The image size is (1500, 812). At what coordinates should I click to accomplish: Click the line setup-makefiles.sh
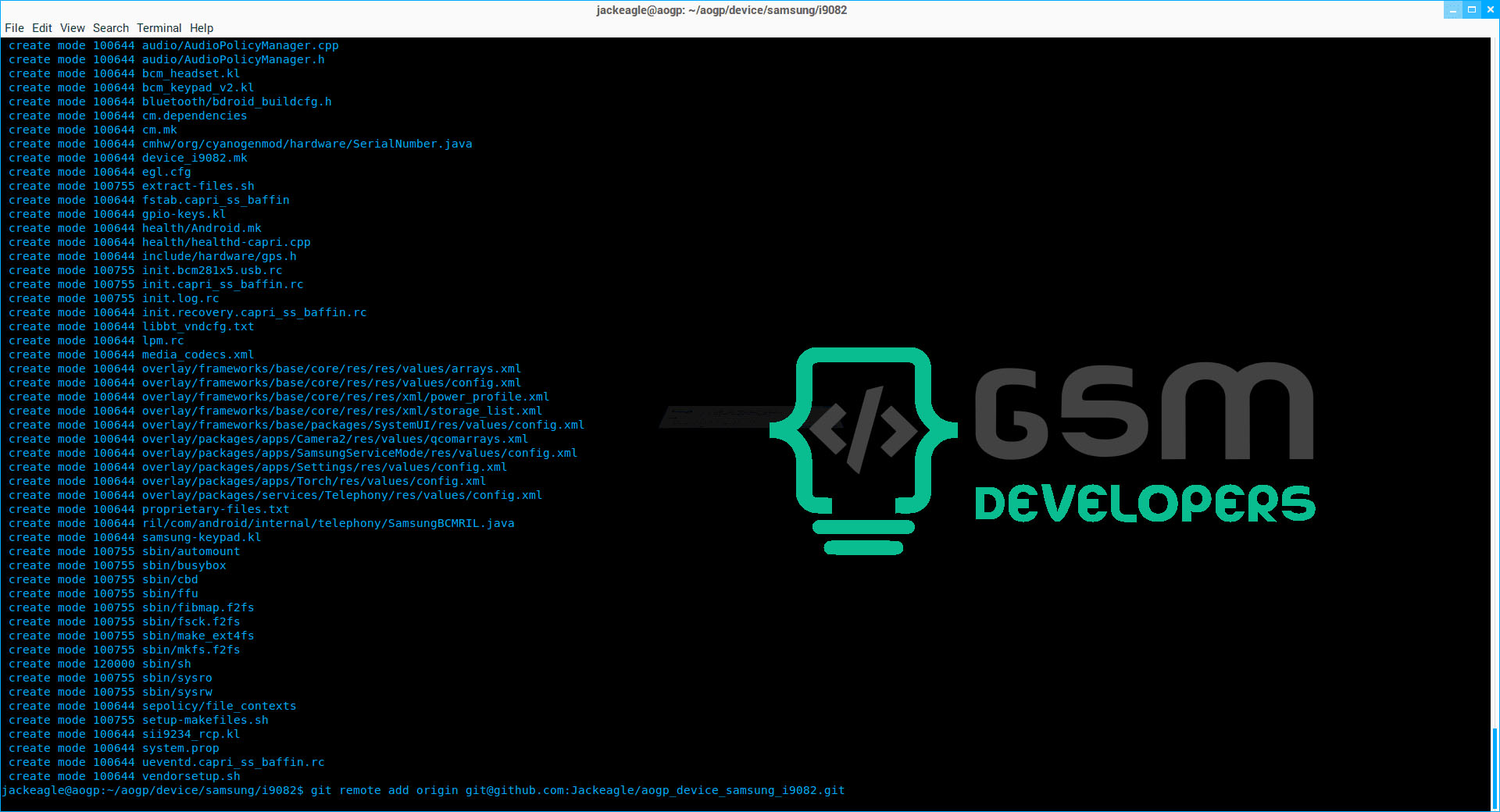138,721
